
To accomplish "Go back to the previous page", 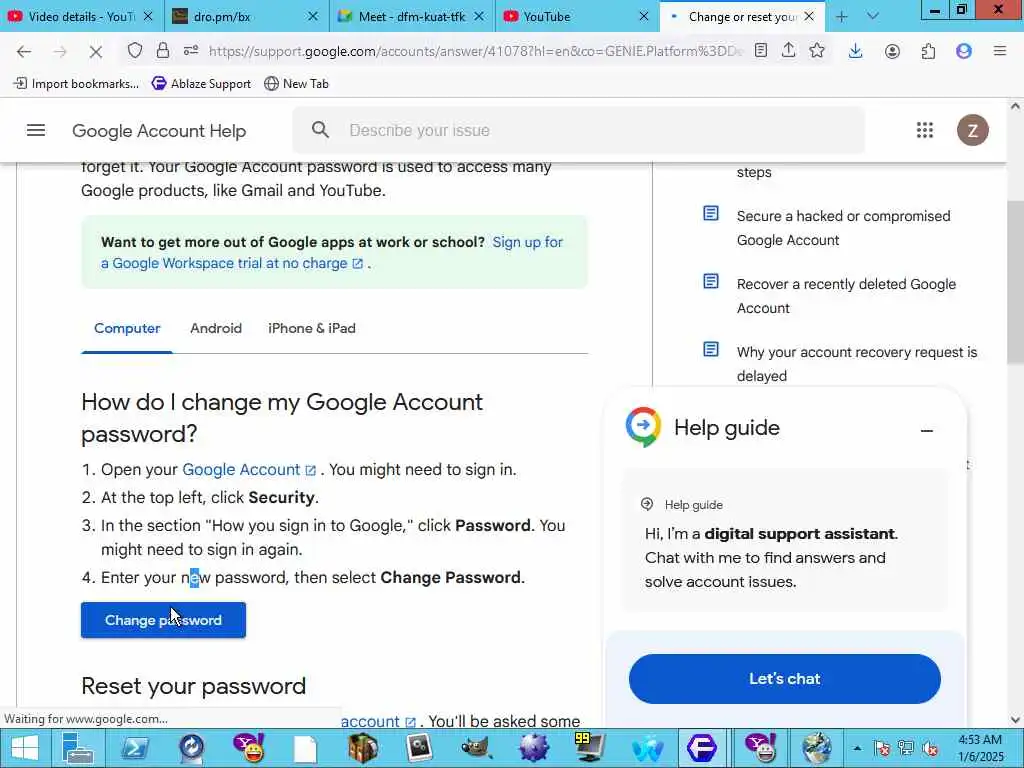I will click(24, 51).
